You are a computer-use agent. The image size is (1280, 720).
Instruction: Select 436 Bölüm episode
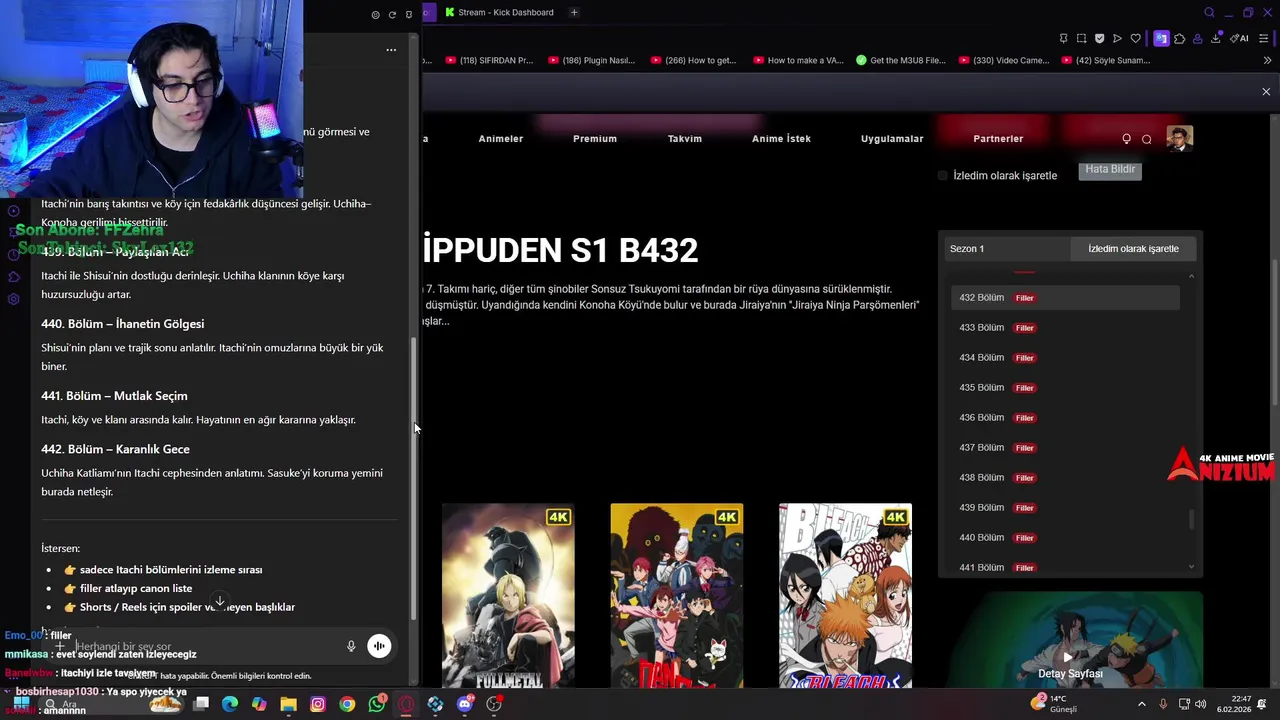pos(1065,417)
